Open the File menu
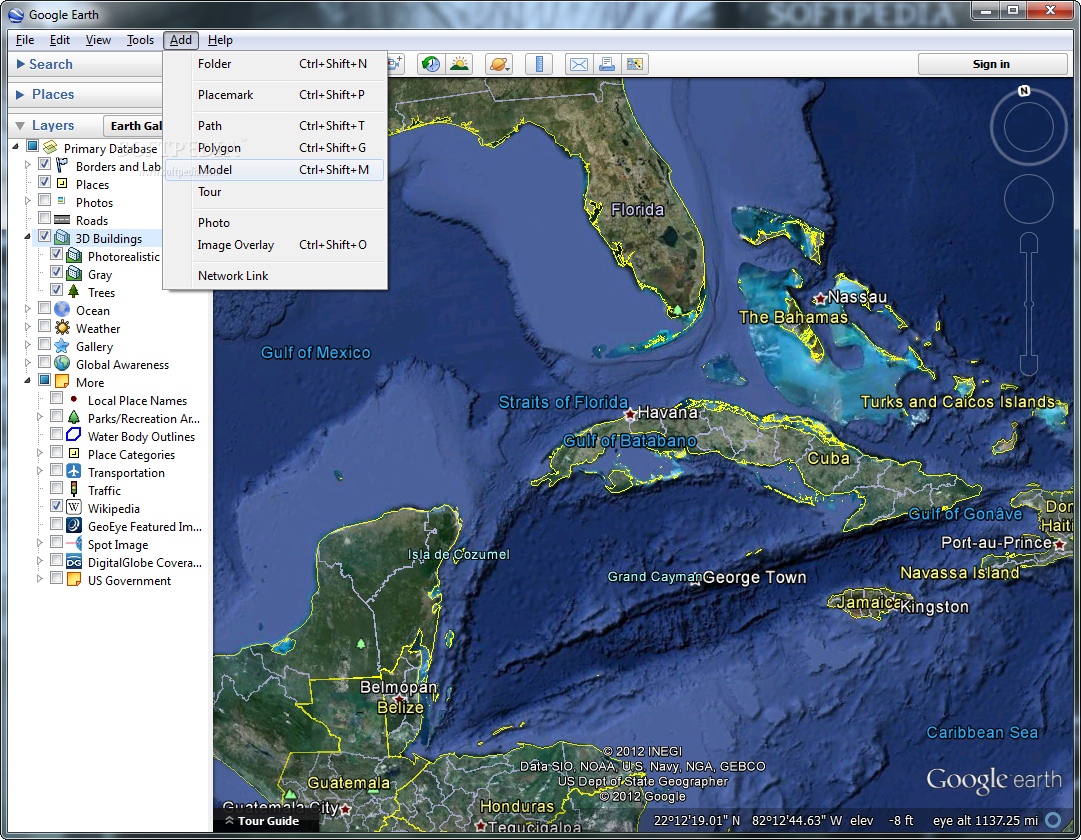1081x840 pixels. (25, 40)
